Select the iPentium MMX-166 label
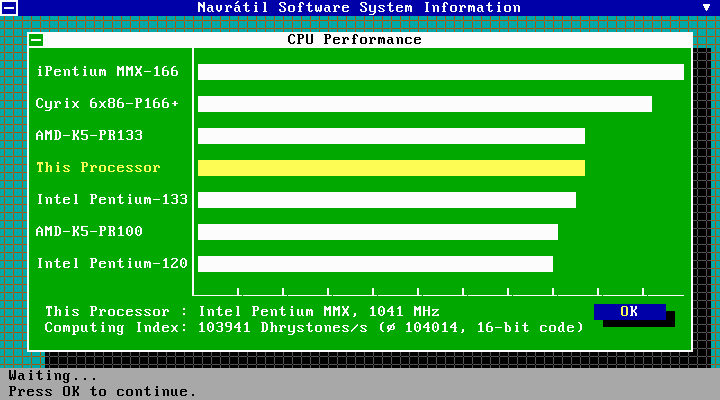This screenshot has height=400, width=720. click(107, 72)
